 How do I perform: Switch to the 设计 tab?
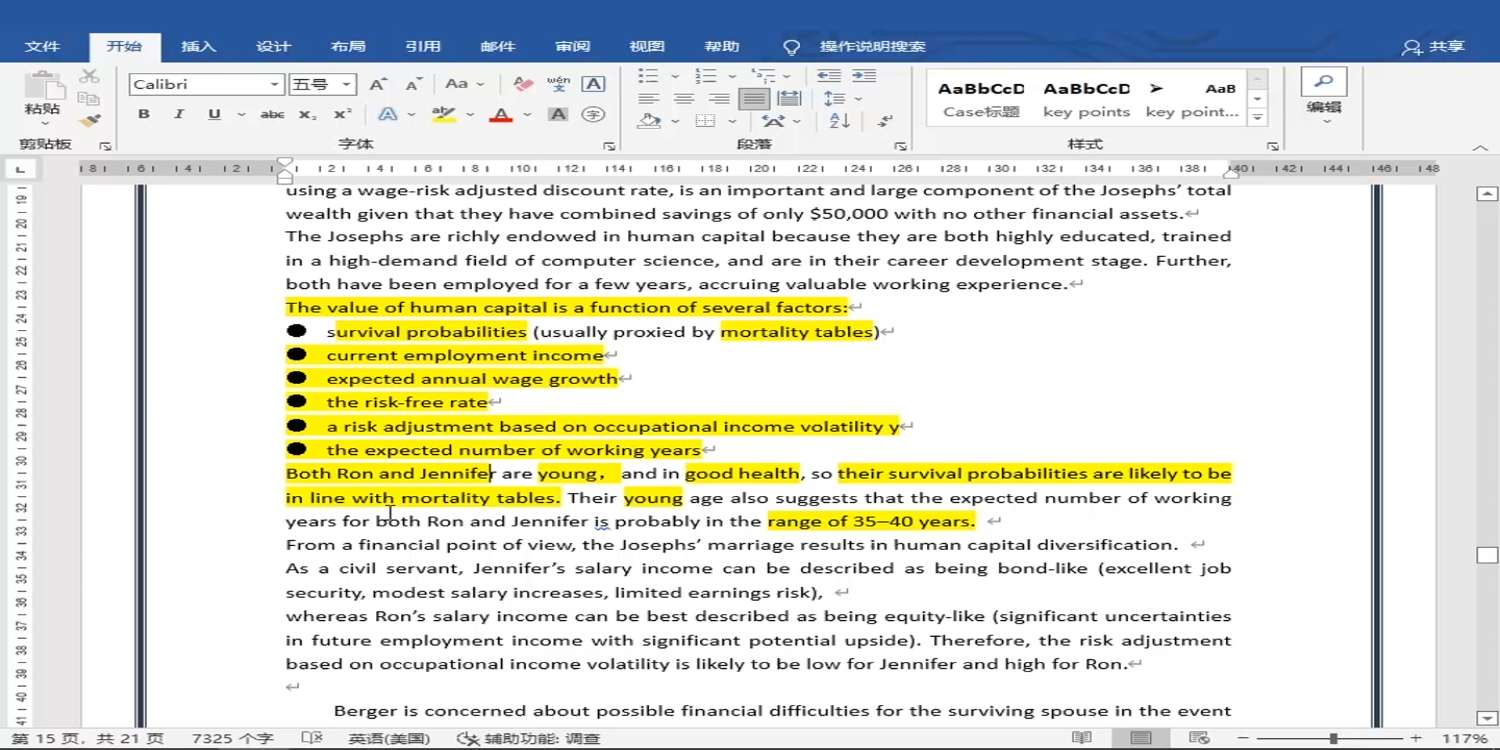pyautogui.click(x=273, y=46)
